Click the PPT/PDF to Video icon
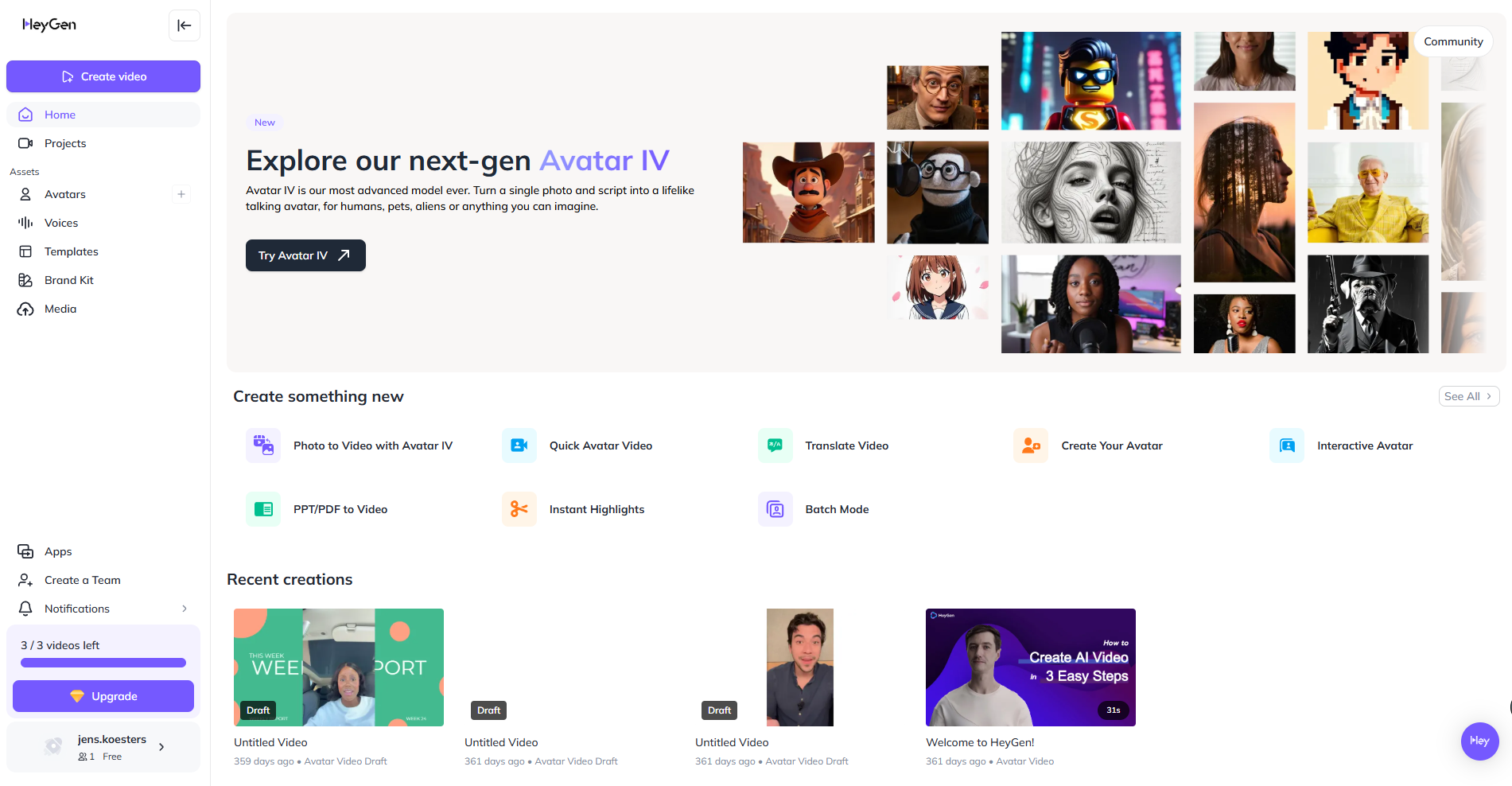 (x=263, y=509)
